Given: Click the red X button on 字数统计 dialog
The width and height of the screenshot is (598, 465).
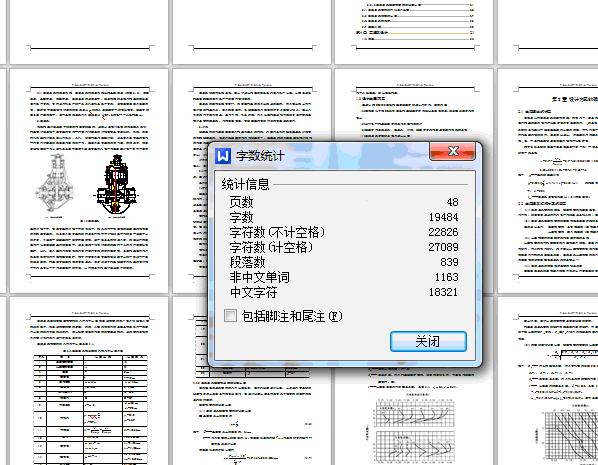Looking at the screenshot, I should point(452,151).
